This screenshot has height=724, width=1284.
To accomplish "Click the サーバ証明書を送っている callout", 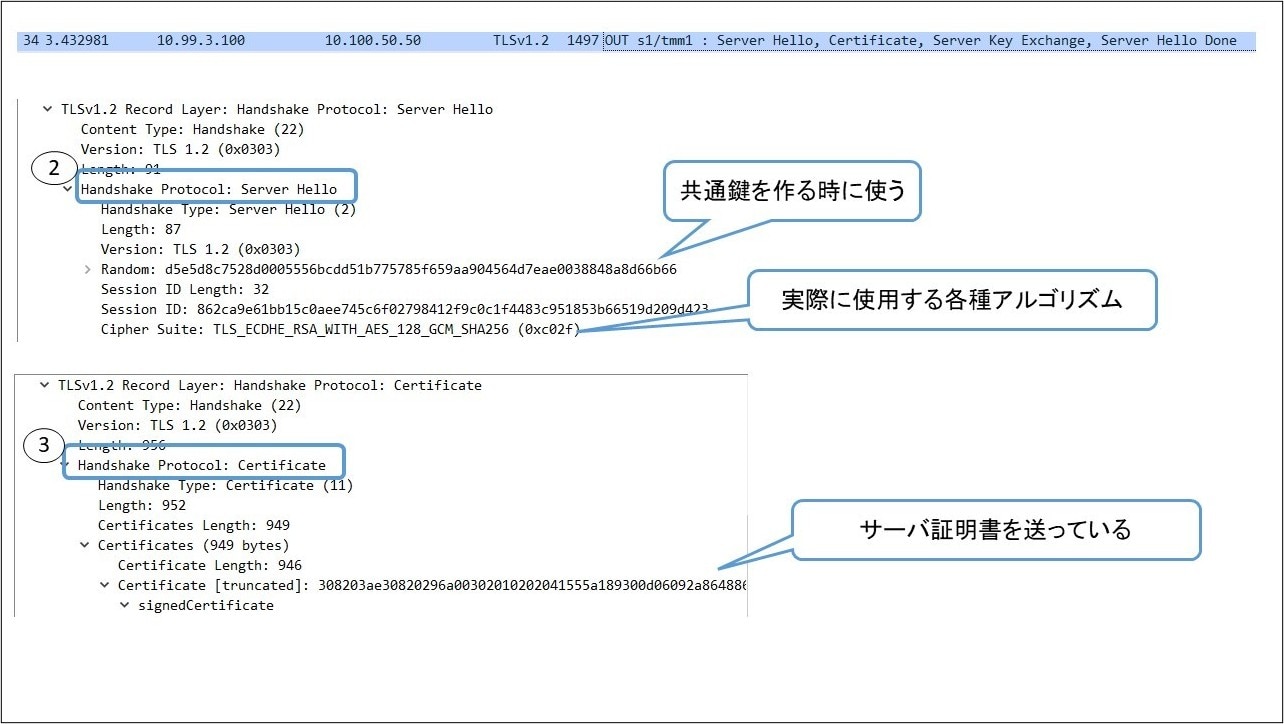I will [995, 530].
